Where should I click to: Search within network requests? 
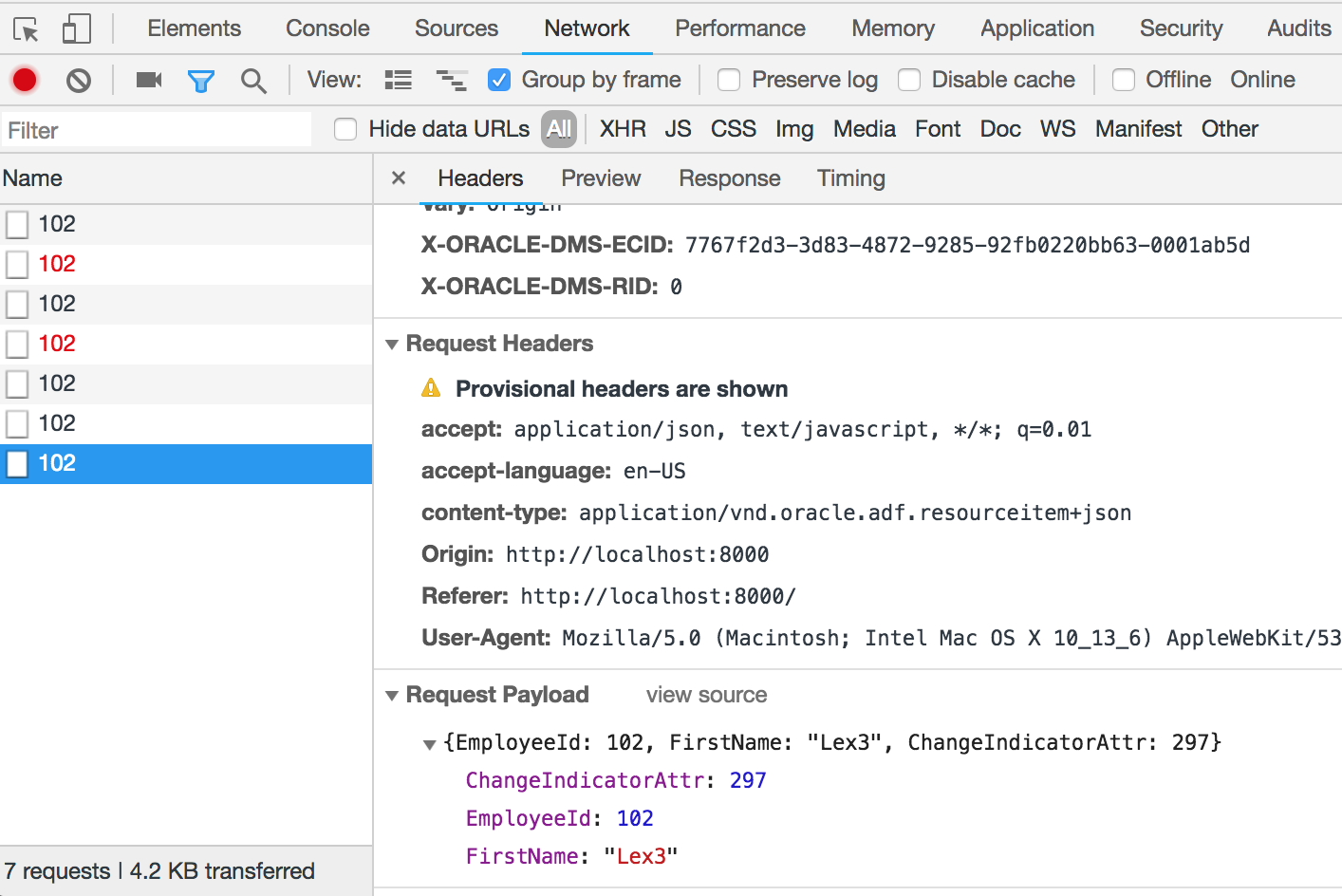tap(252, 80)
